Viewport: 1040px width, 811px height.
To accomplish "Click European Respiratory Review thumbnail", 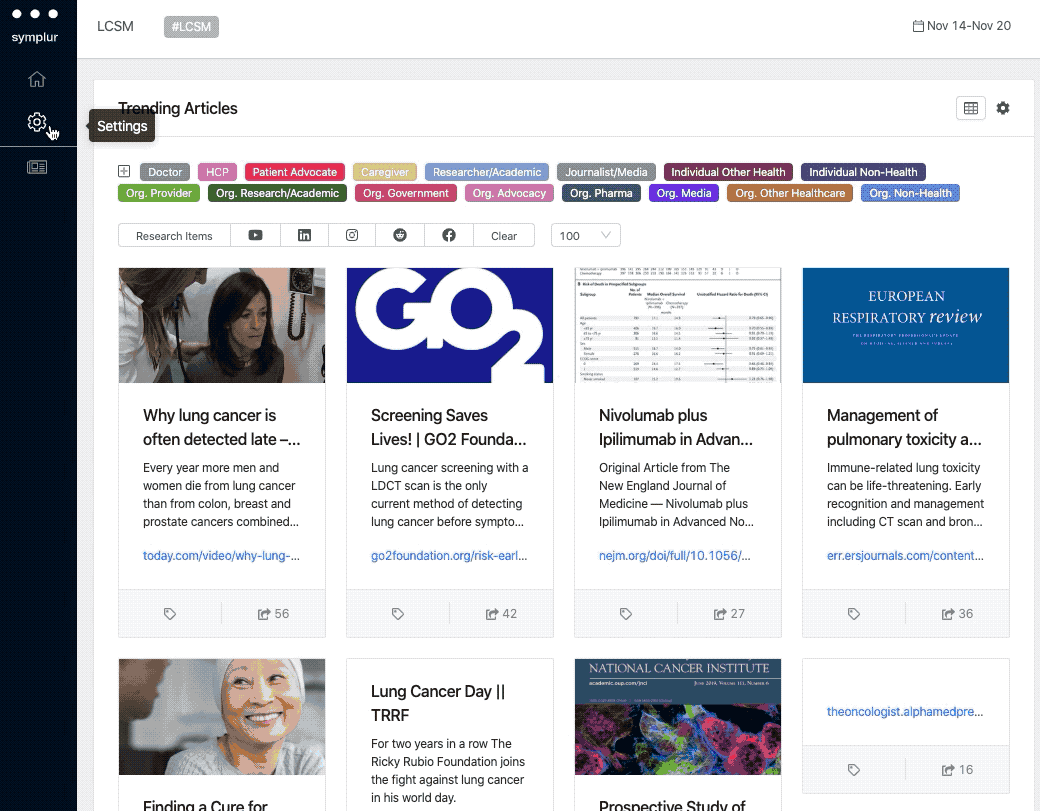I will click(905, 325).
